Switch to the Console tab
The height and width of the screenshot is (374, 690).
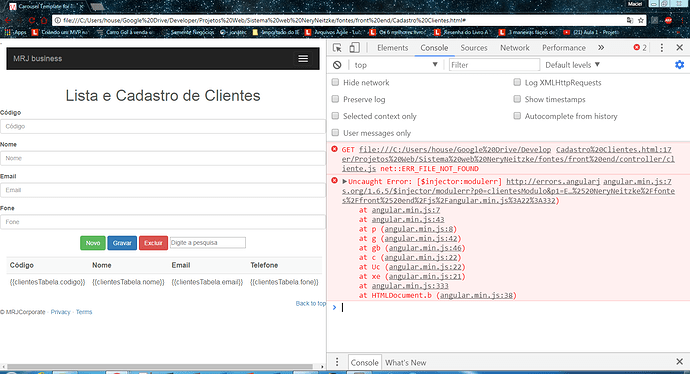tap(434, 48)
